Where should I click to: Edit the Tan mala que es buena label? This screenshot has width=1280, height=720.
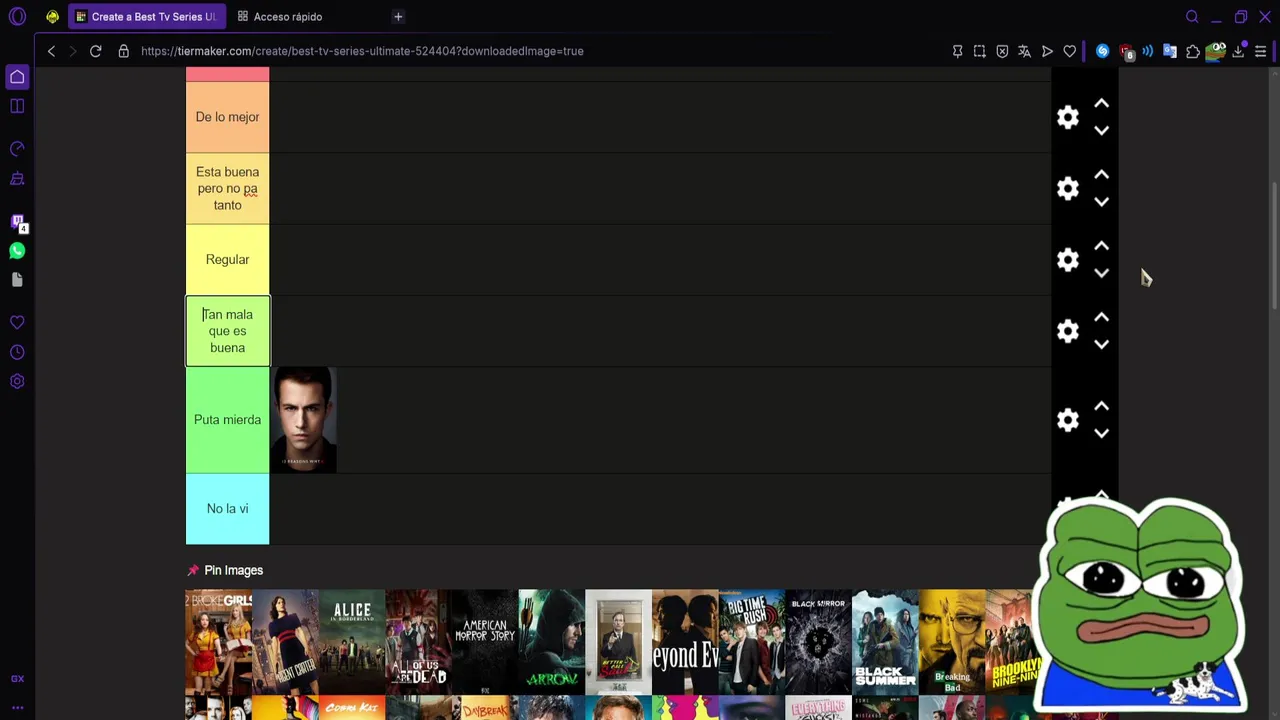(x=227, y=331)
